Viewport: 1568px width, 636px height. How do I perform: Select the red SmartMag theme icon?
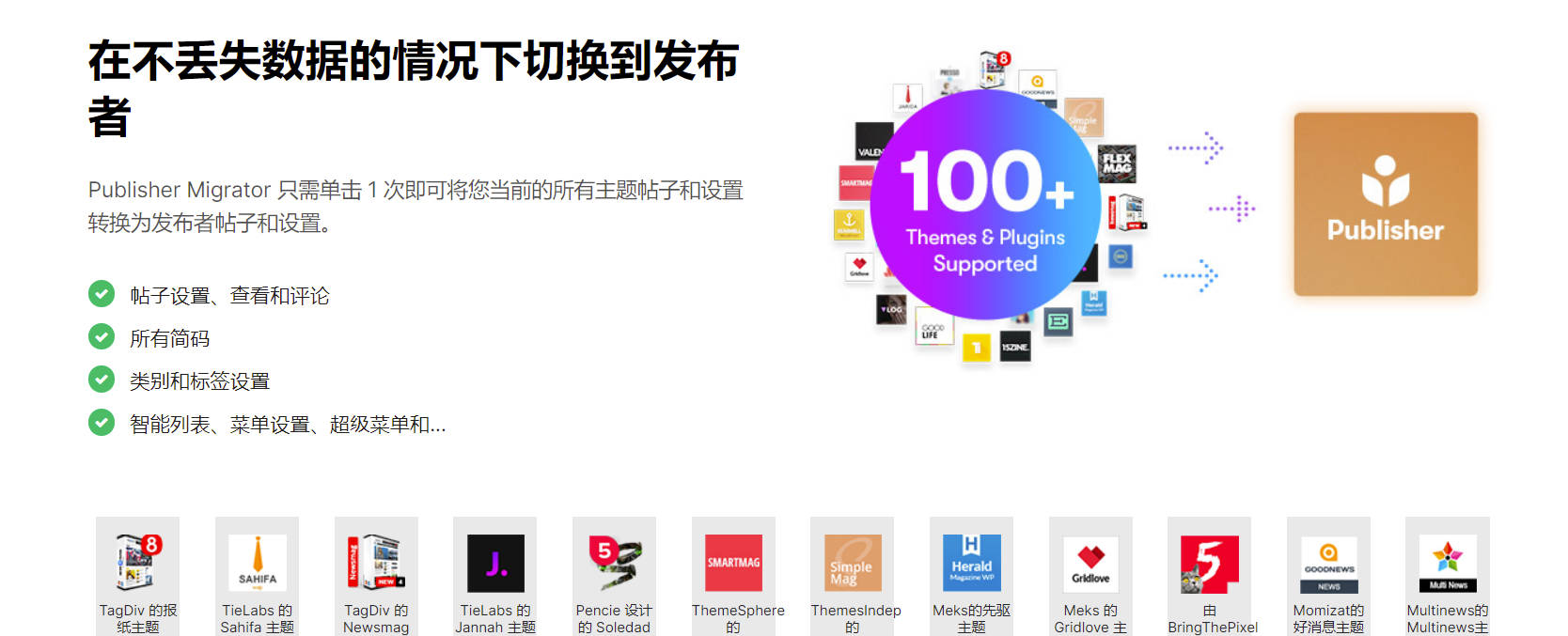(733, 562)
